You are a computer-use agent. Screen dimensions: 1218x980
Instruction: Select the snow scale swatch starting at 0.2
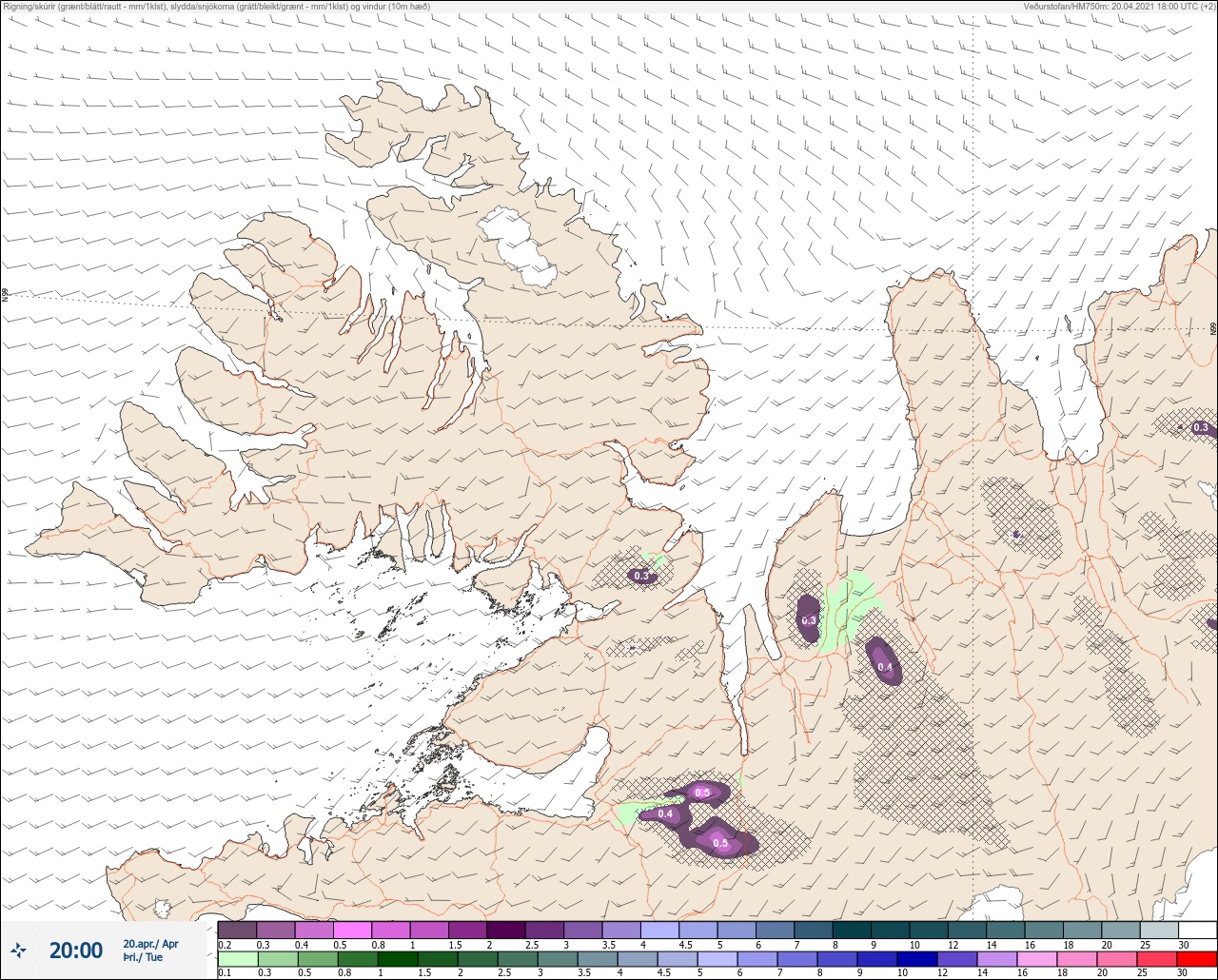[237, 930]
